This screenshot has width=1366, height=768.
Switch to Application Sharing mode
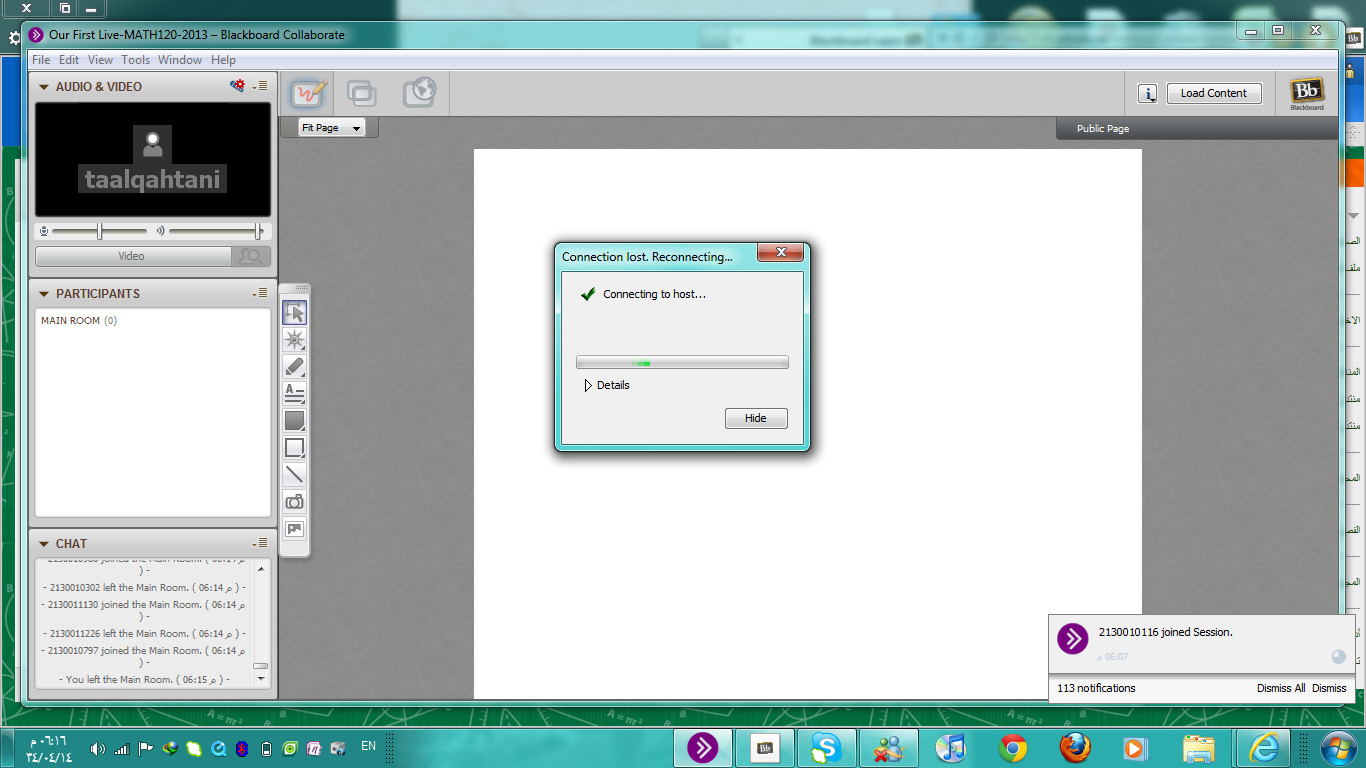(362, 93)
